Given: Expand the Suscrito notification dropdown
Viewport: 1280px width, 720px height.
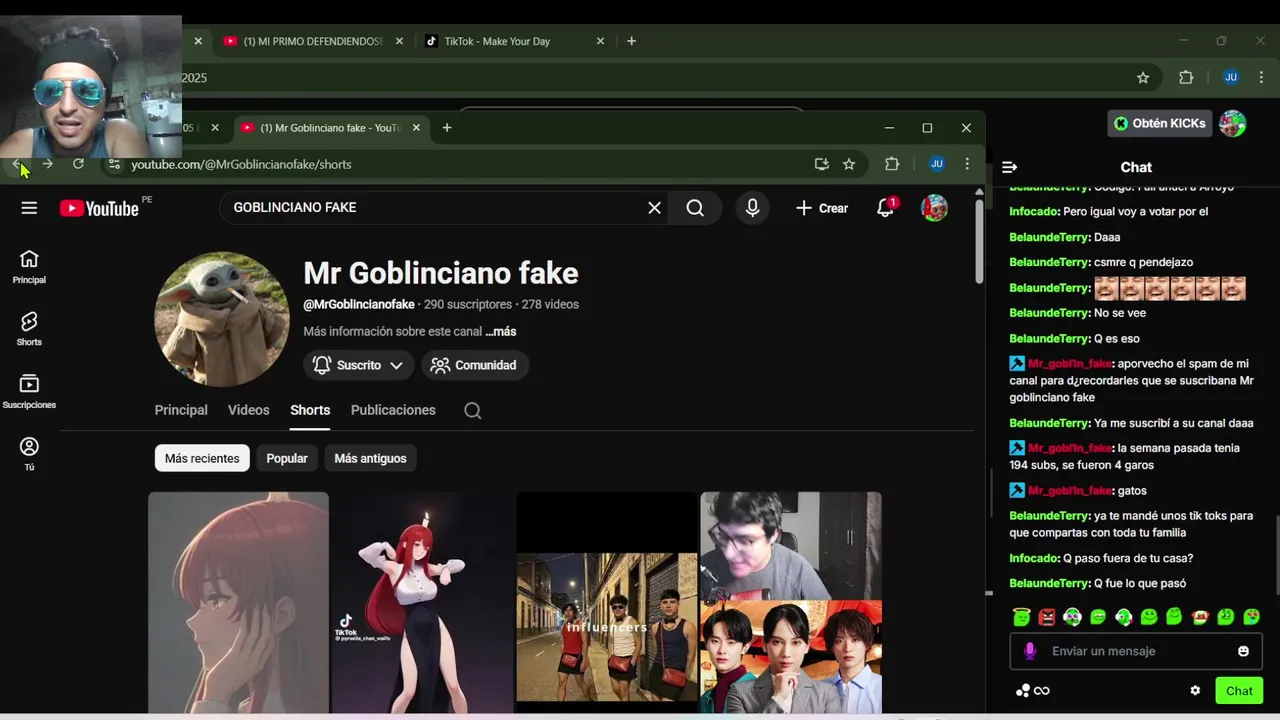Looking at the screenshot, I should click(x=358, y=365).
